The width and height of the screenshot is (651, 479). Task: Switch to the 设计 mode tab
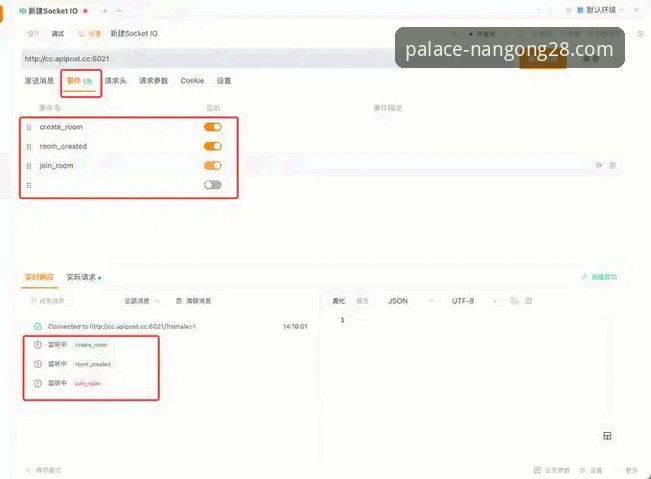pyautogui.click(x=33, y=34)
